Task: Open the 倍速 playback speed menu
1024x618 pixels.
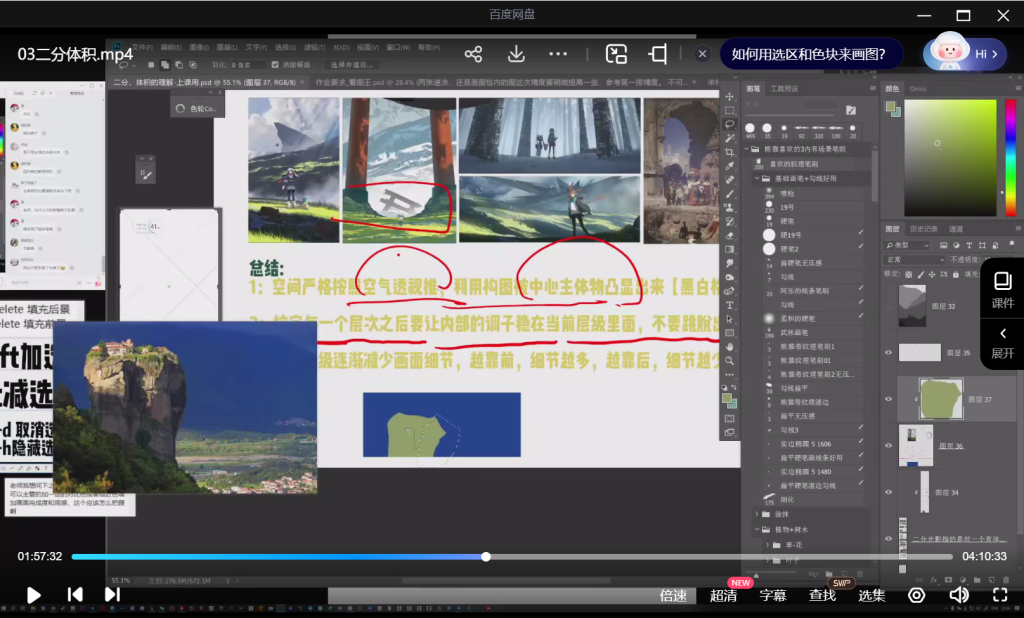Action: (x=673, y=595)
